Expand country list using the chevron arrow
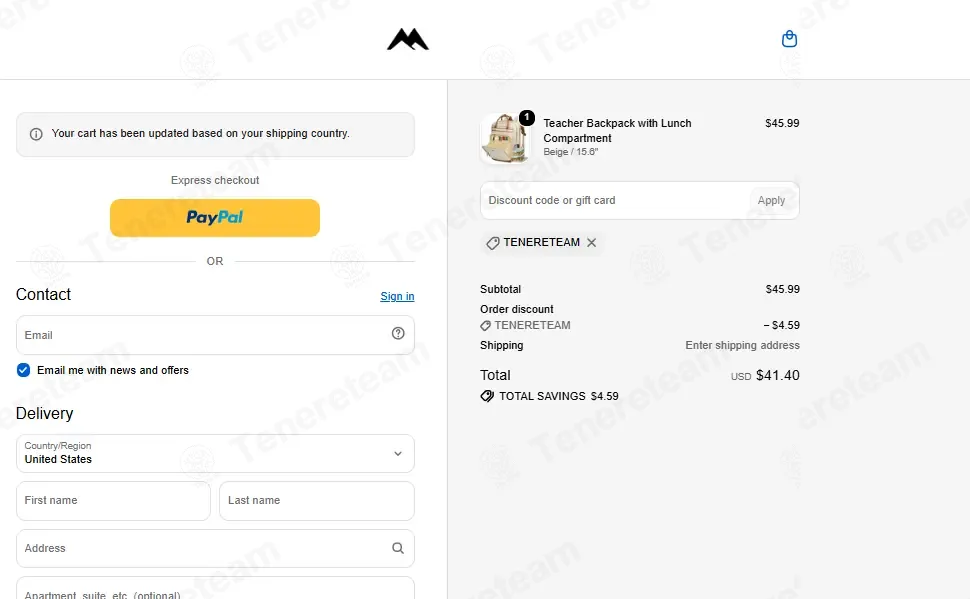The image size is (970, 599). tap(398, 454)
